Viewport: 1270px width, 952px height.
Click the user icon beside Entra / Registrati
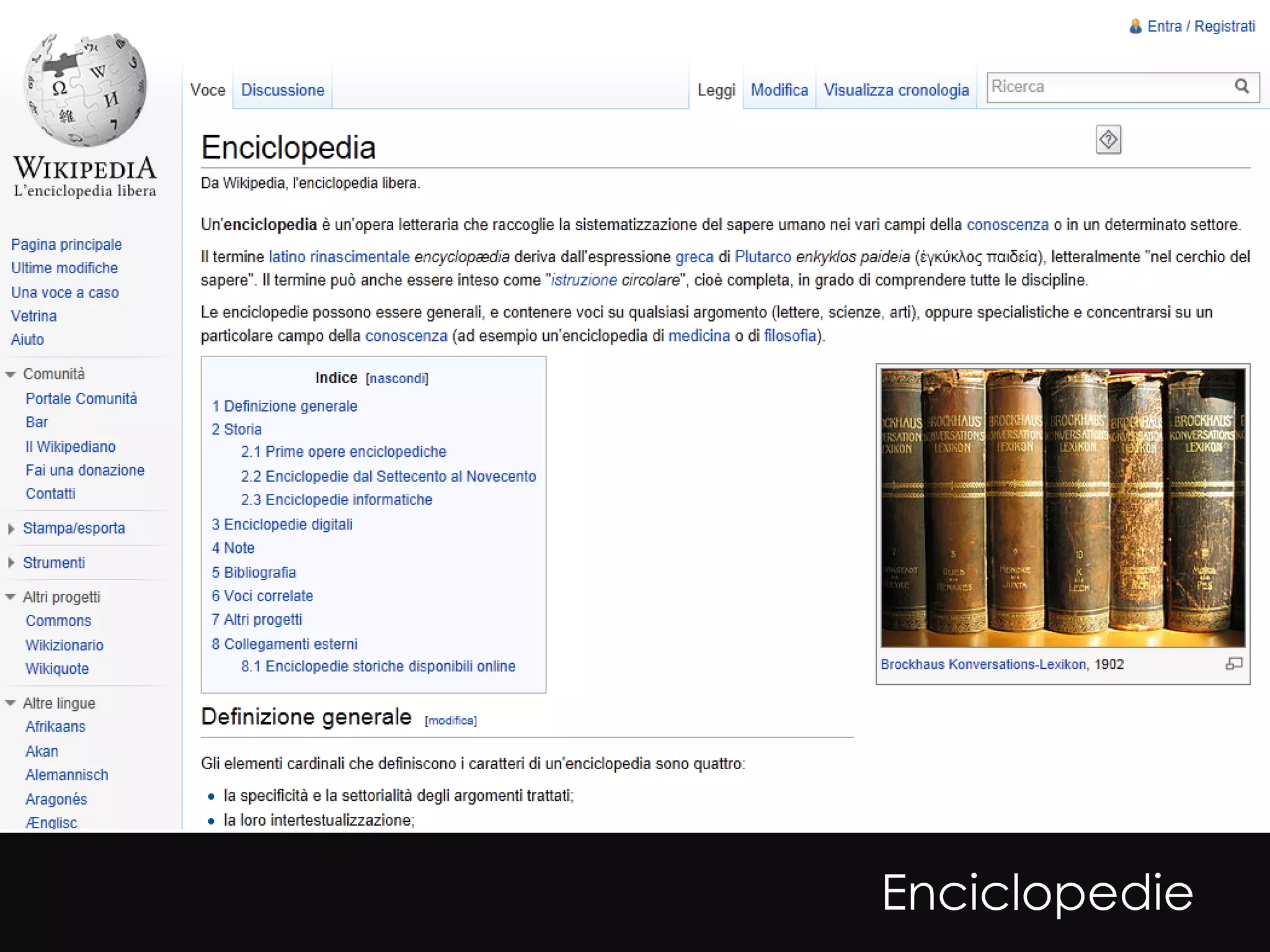[x=1135, y=26]
